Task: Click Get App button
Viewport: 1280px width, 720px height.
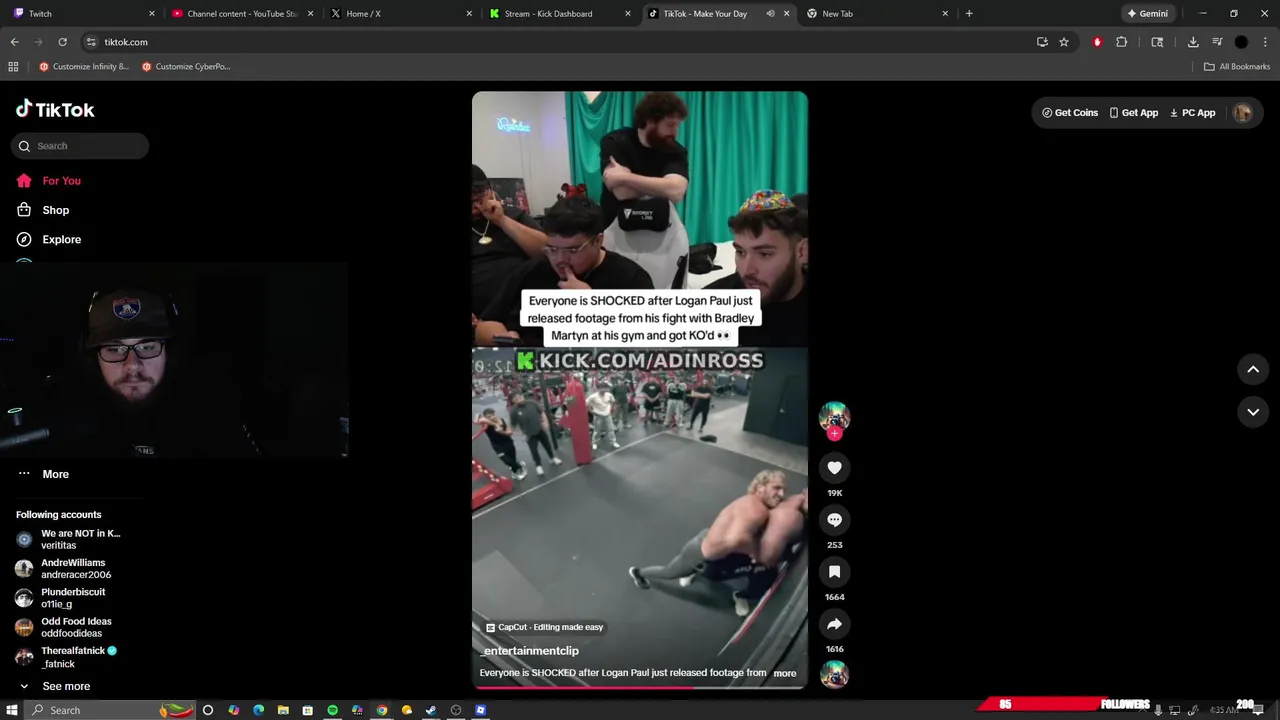Action: tap(1134, 113)
